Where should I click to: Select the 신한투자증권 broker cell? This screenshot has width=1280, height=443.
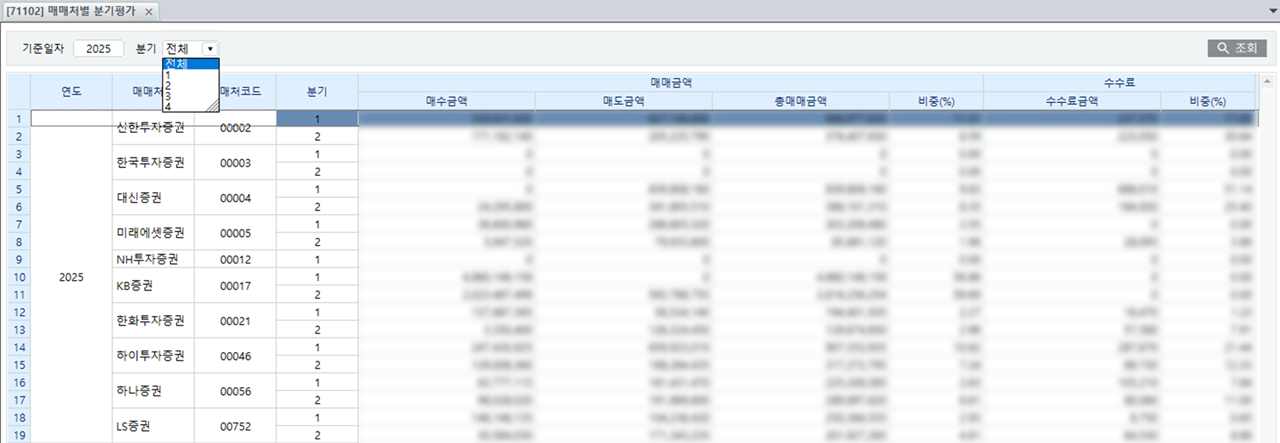(153, 127)
